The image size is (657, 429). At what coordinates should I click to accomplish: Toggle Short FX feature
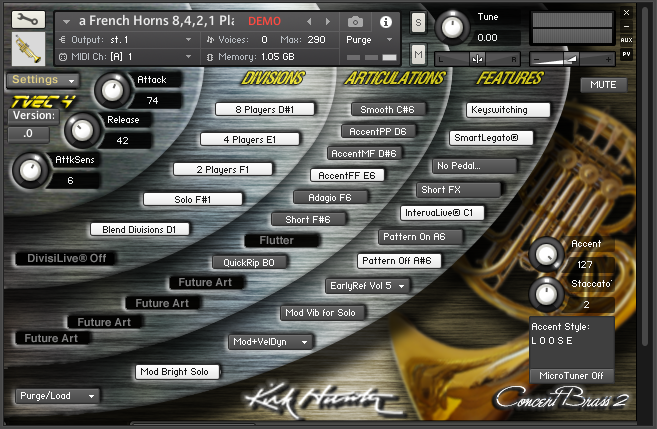coord(458,190)
